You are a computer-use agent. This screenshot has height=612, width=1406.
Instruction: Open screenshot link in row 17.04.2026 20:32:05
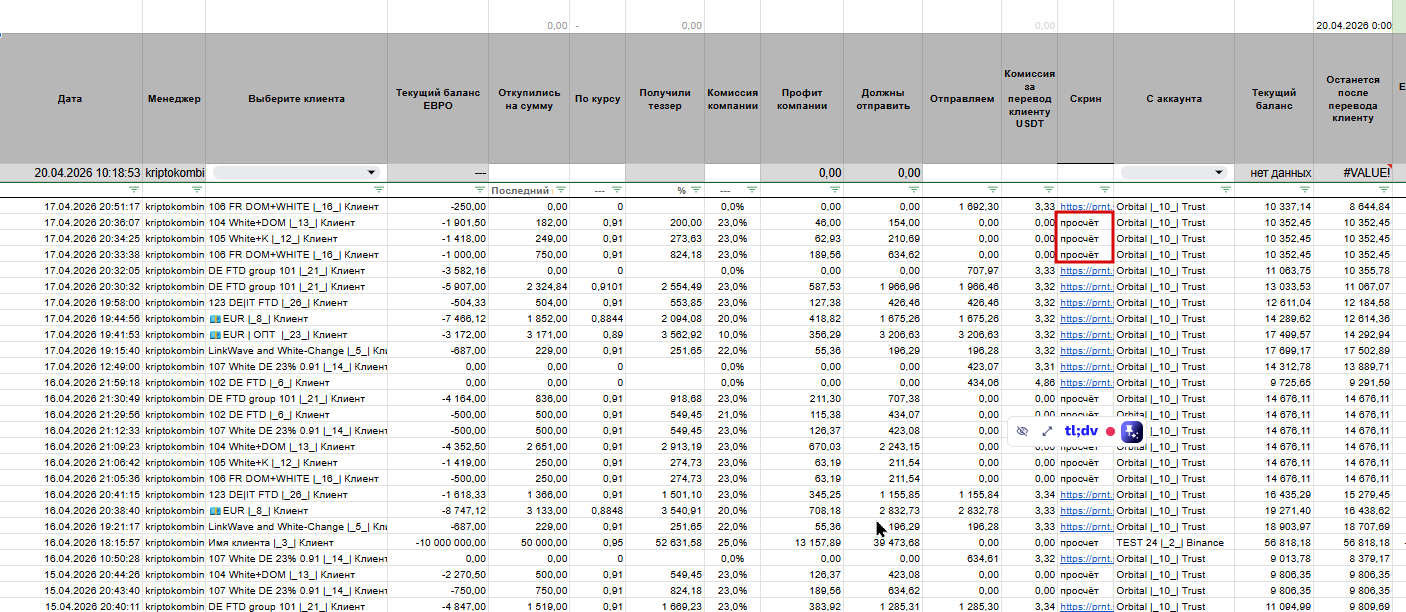click(x=1086, y=270)
